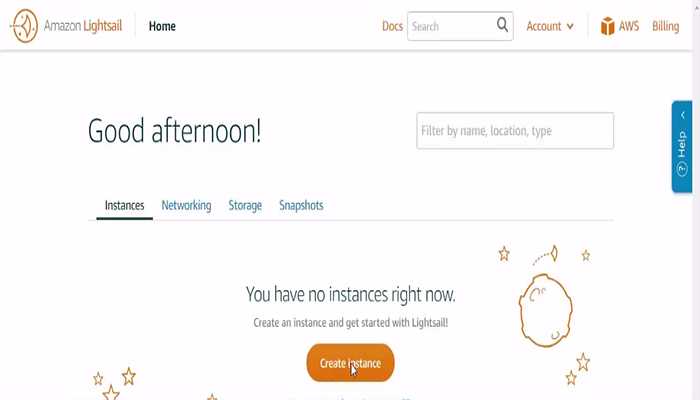Click the Home navigation item
The height and width of the screenshot is (400, 700).
[162, 26]
